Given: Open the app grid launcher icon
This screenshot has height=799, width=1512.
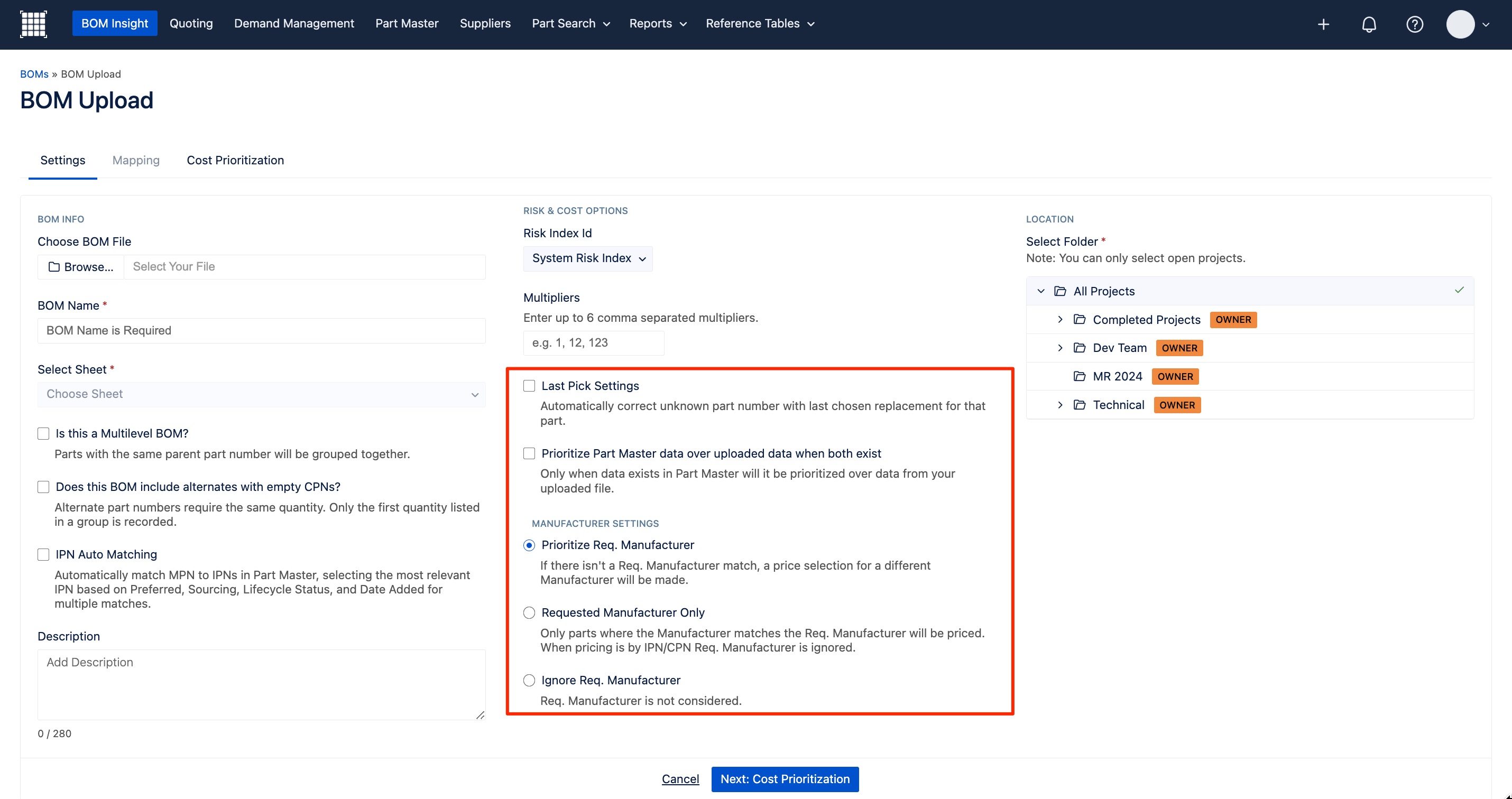Looking at the screenshot, I should pos(33,24).
